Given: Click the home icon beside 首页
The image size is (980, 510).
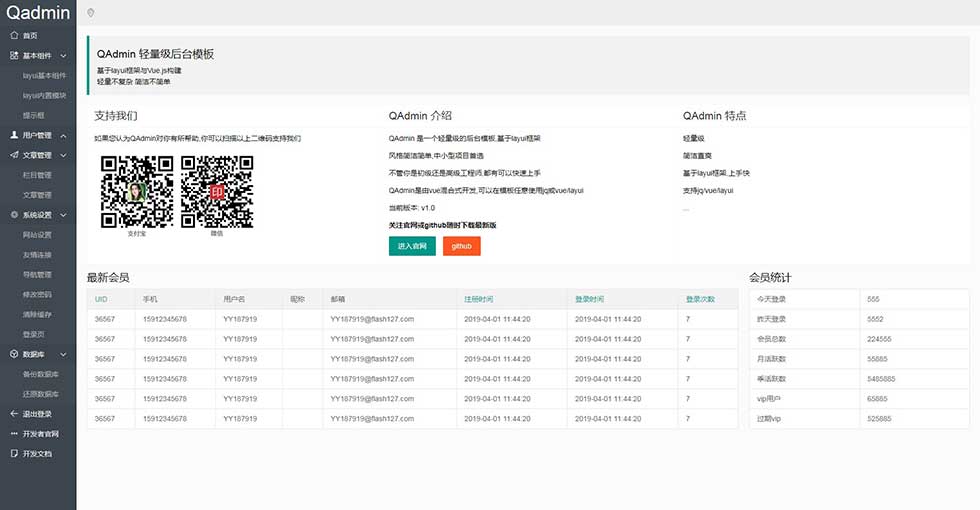Looking at the screenshot, I should pos(14,36).
